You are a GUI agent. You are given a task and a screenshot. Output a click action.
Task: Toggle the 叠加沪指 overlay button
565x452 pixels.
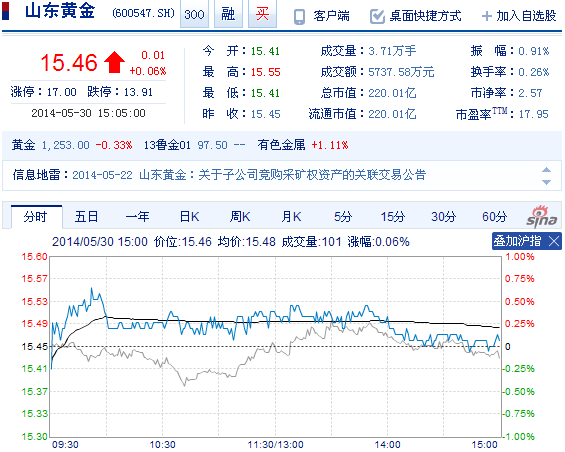click(x=517, y=241)
